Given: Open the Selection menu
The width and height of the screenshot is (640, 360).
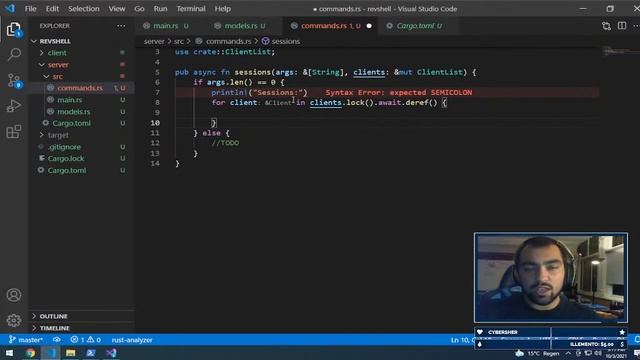Looking at the screenshot, I should tap(84, 9).
